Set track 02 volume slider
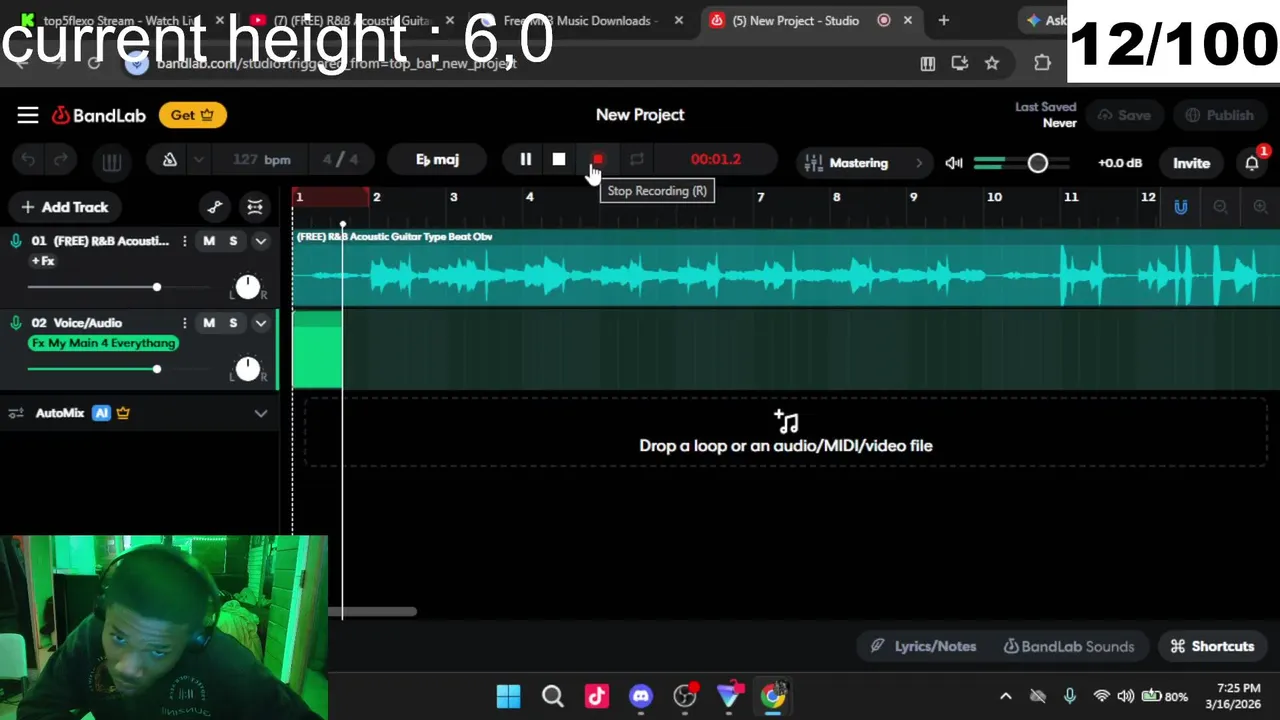The width and height of the screenshot is (1280, 720). coord(156,369)
